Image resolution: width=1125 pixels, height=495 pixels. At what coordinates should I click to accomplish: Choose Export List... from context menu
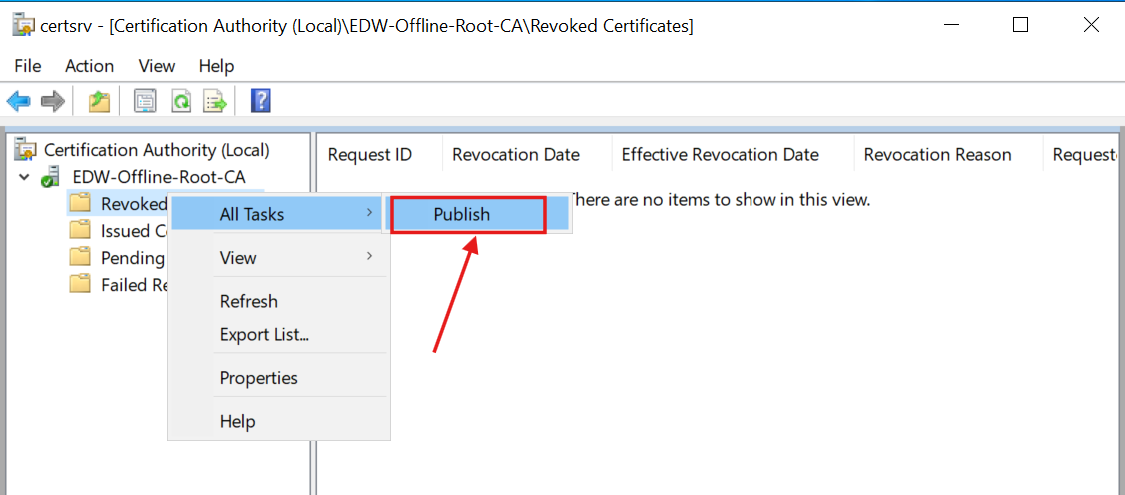point(279,334)
